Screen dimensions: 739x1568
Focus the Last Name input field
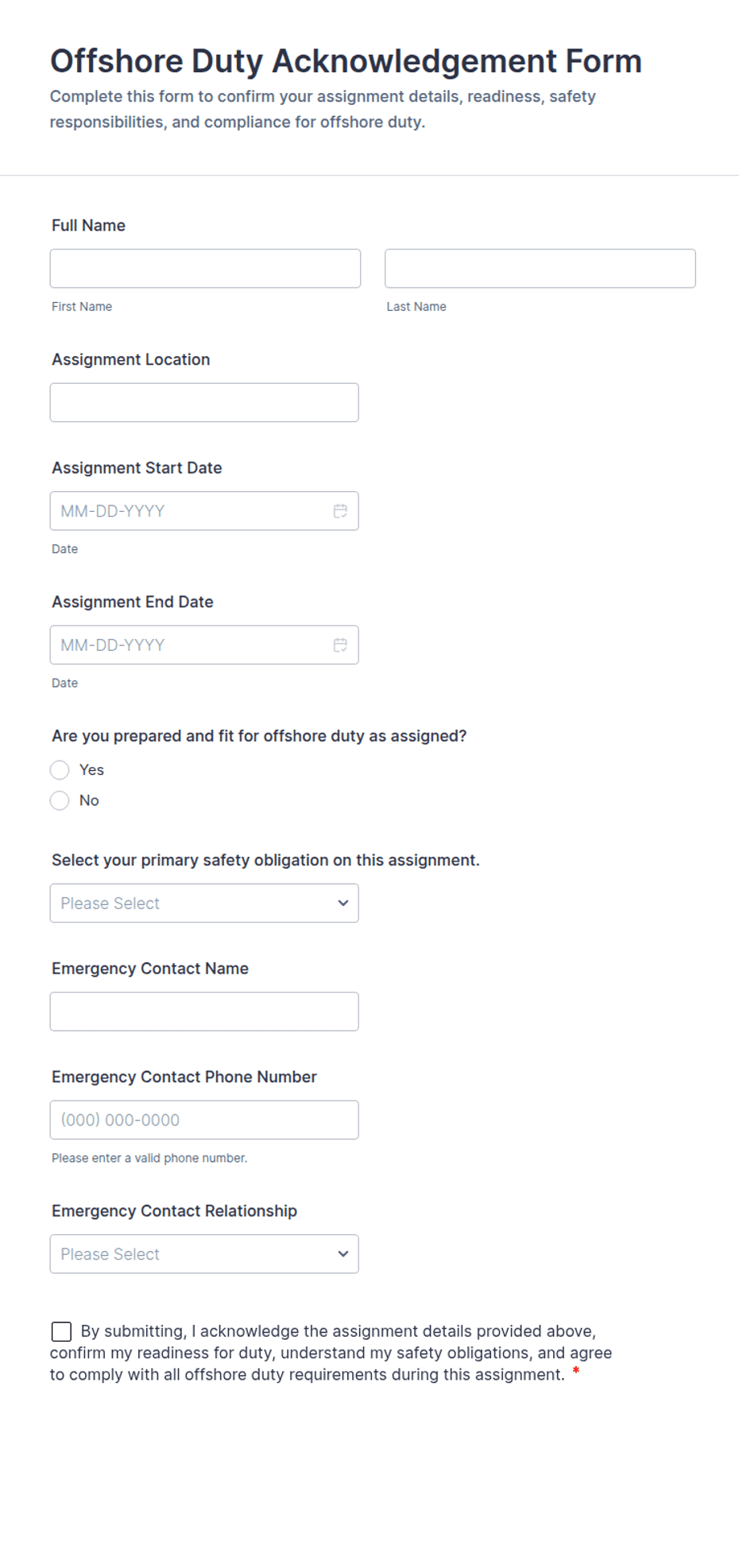coord(540,269)
